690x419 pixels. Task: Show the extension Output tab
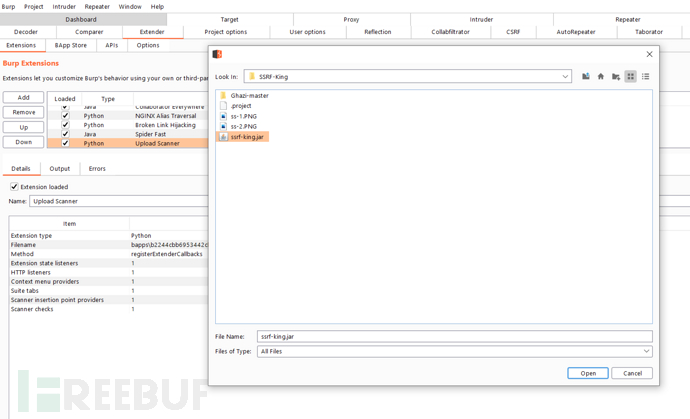click(x=60, y=169)
